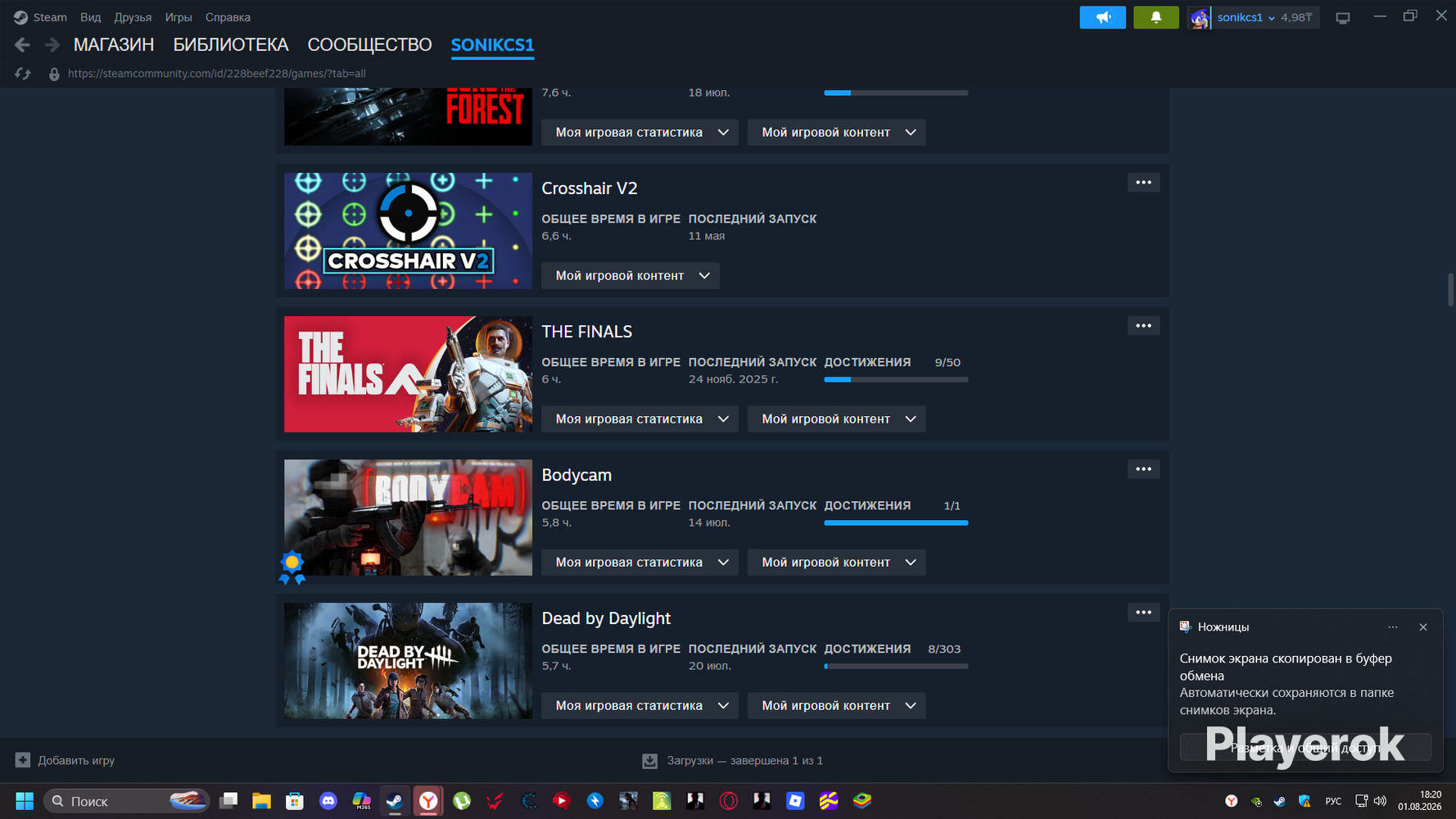
Task: Open the green notifications bell
Action: tap(1155, 17)
